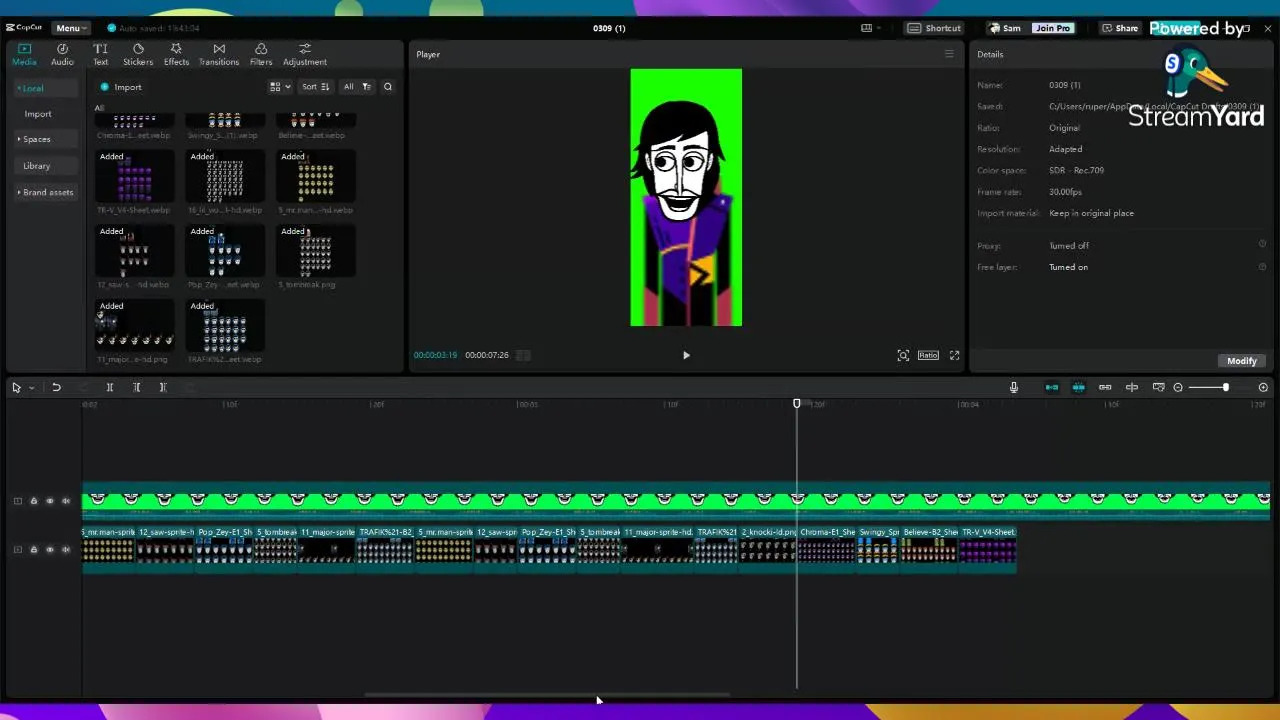
Task: Click the media search icon
Action: click(388, 87)
